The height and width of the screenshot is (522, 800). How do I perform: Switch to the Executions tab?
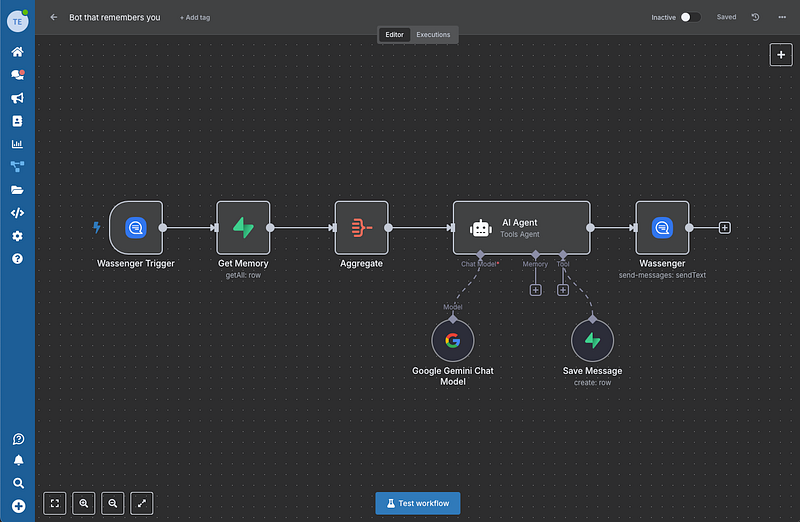[433, 35]
